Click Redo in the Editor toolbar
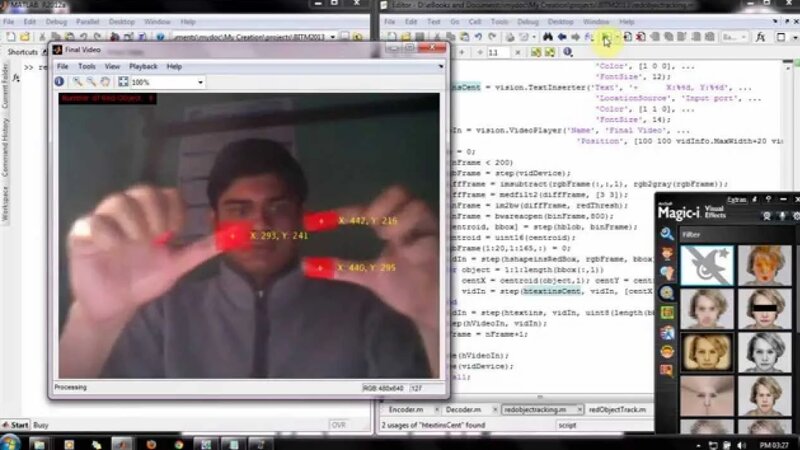 click(492, 37)
